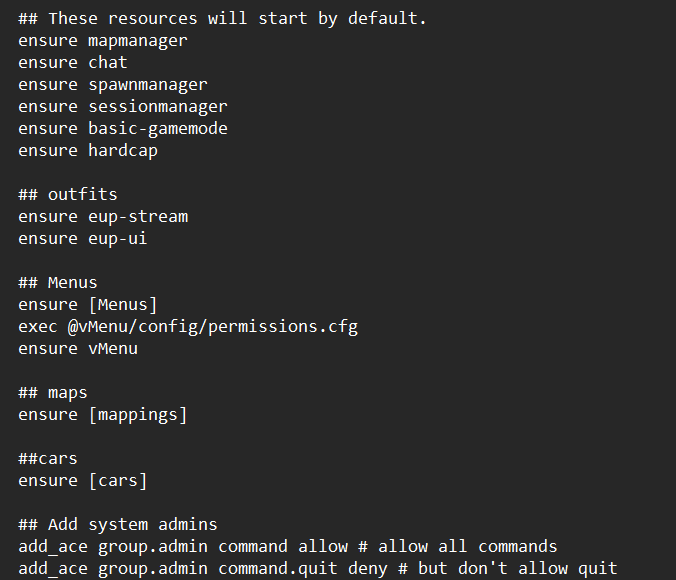Click on '[Menus]' bracket text

pyautogui.click(x=123, y=305)
